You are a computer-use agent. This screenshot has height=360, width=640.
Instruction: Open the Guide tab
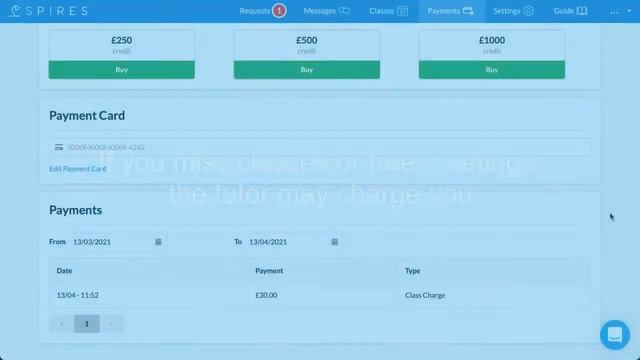point(570,11)
